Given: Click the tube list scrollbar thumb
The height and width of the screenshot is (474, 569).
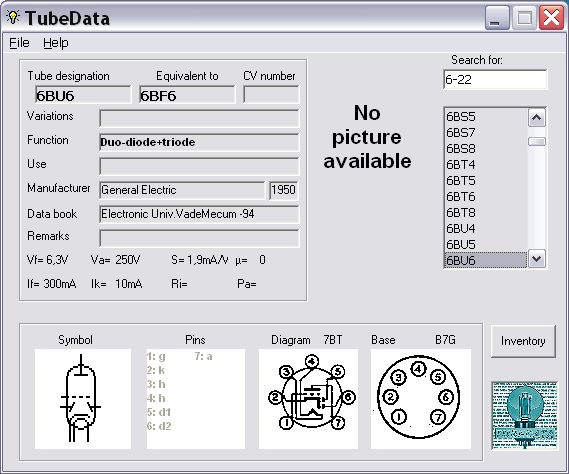Looking at the screenshot, I should point(537,142).
